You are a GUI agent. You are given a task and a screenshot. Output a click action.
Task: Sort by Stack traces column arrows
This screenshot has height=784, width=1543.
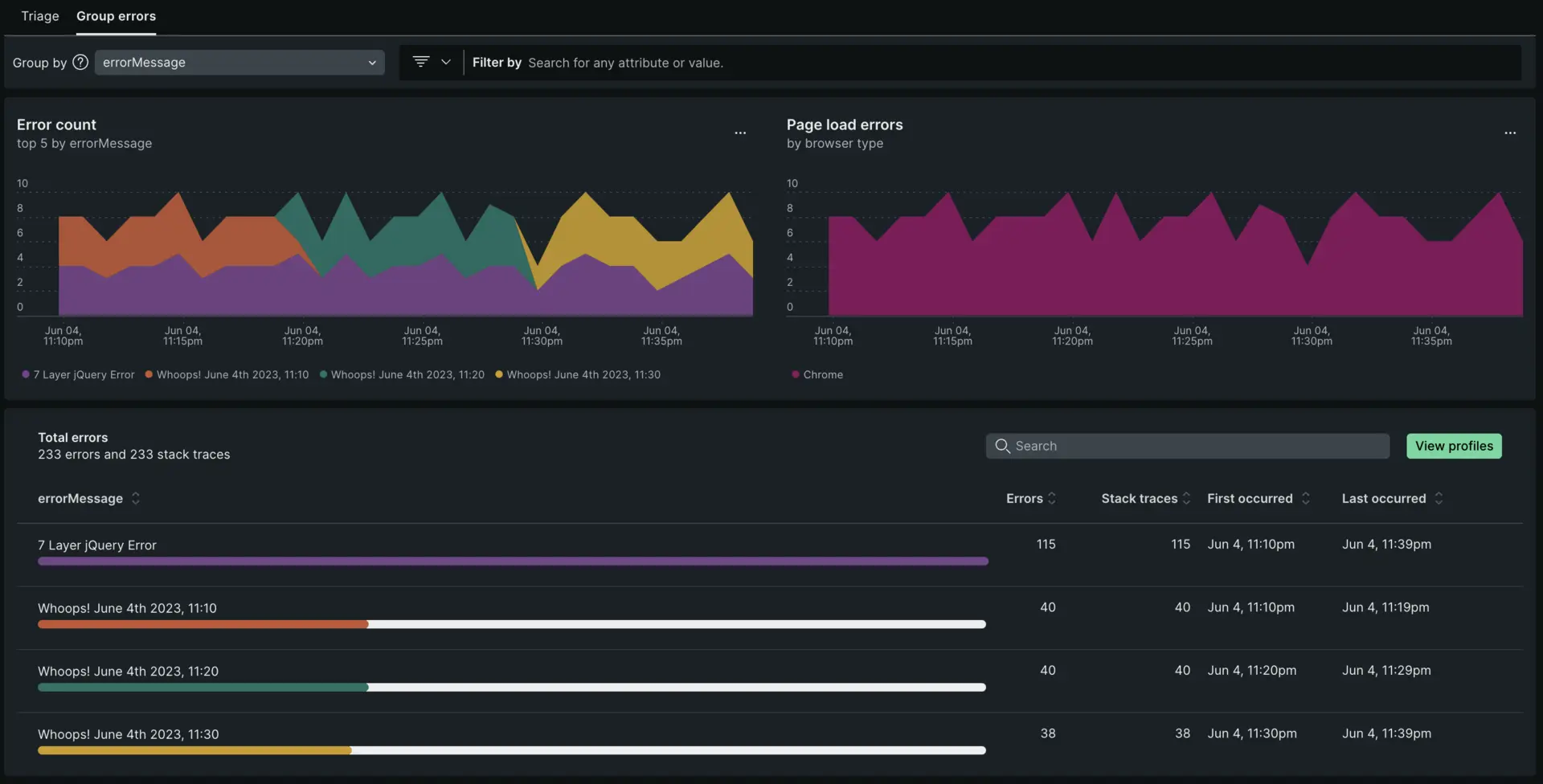point(1186,499)
